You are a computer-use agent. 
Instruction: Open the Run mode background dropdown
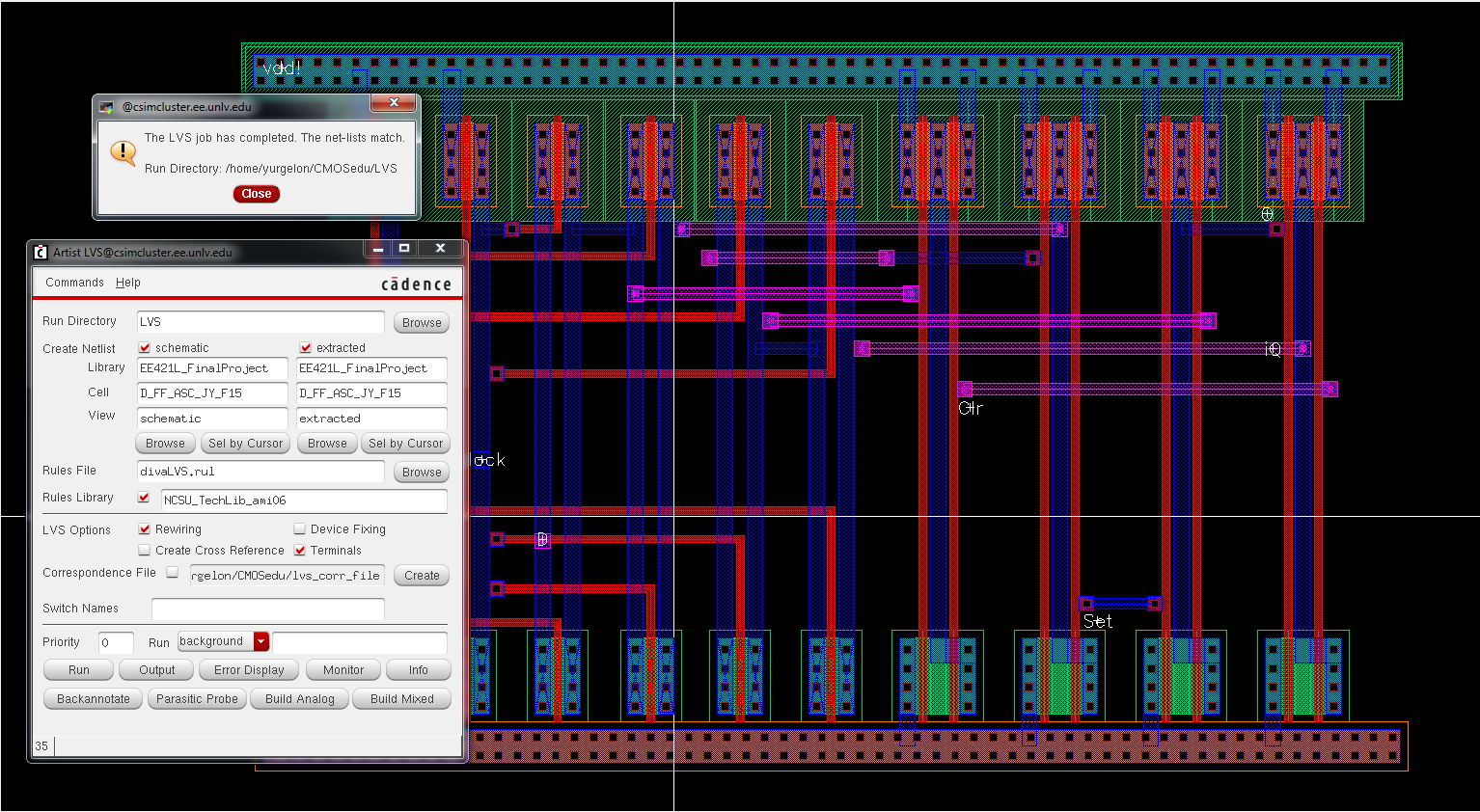(x=260, y=641)
